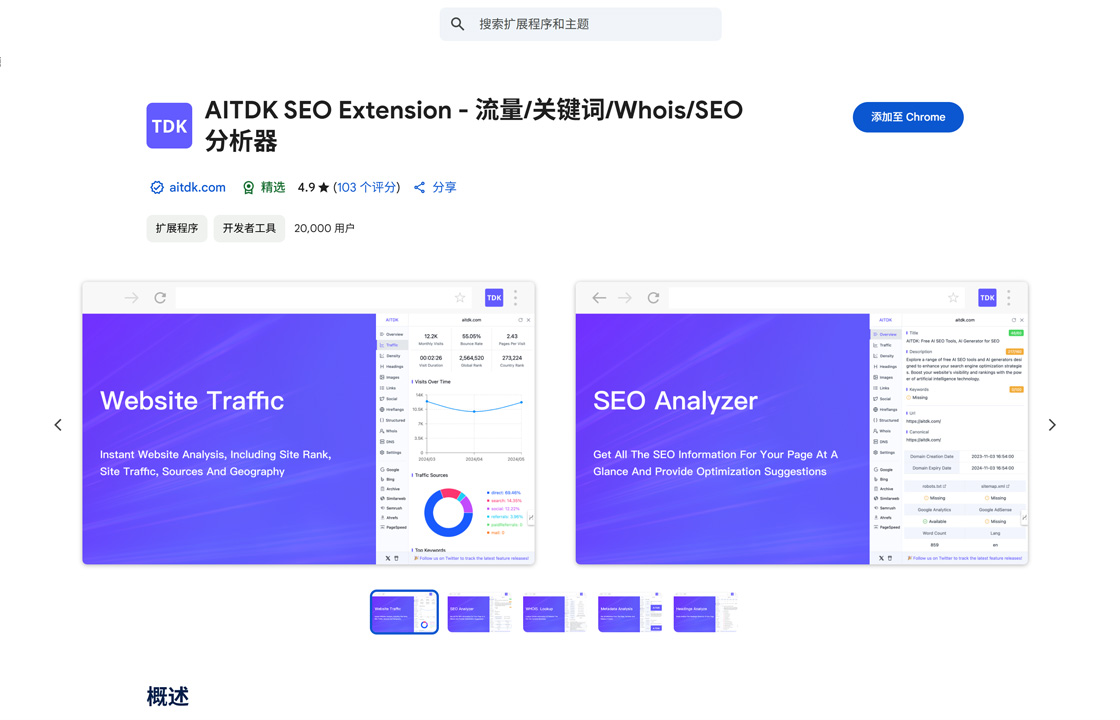Click the 精选 featured badge icon

click(x=248, y=187)
